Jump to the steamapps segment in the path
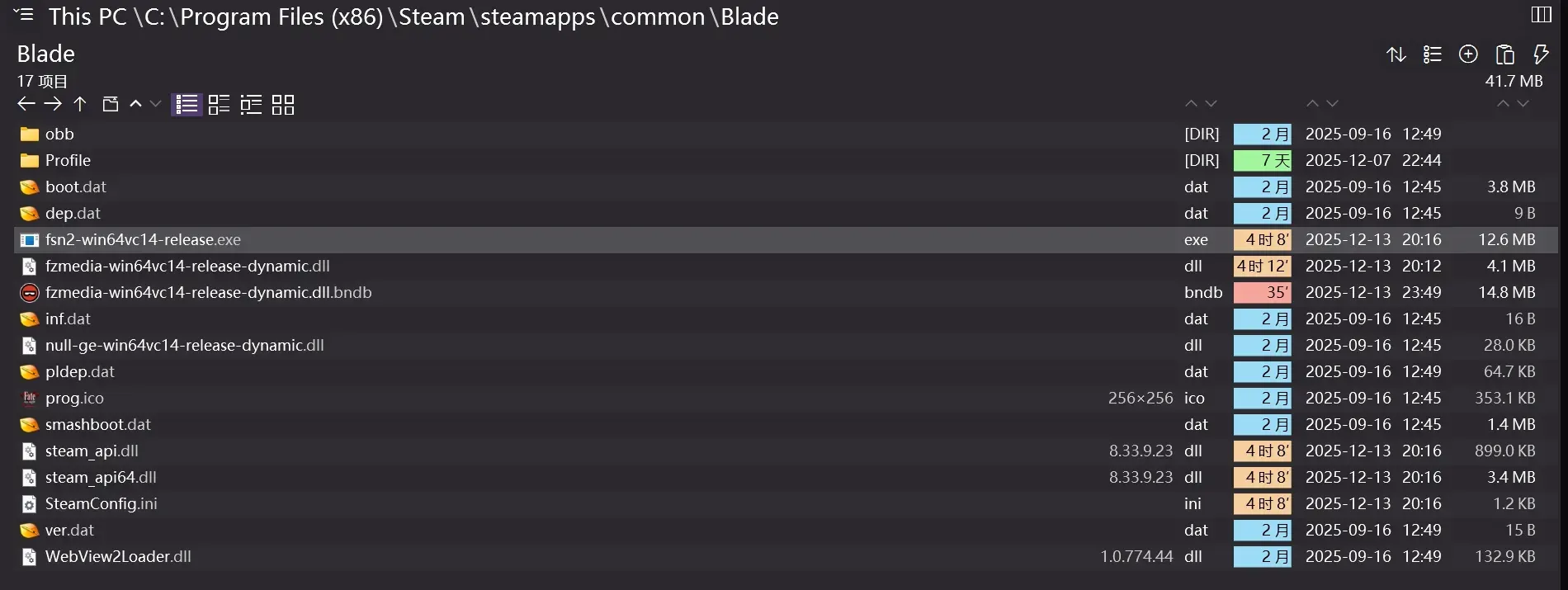1568x590 pixels. coord(537,17)
